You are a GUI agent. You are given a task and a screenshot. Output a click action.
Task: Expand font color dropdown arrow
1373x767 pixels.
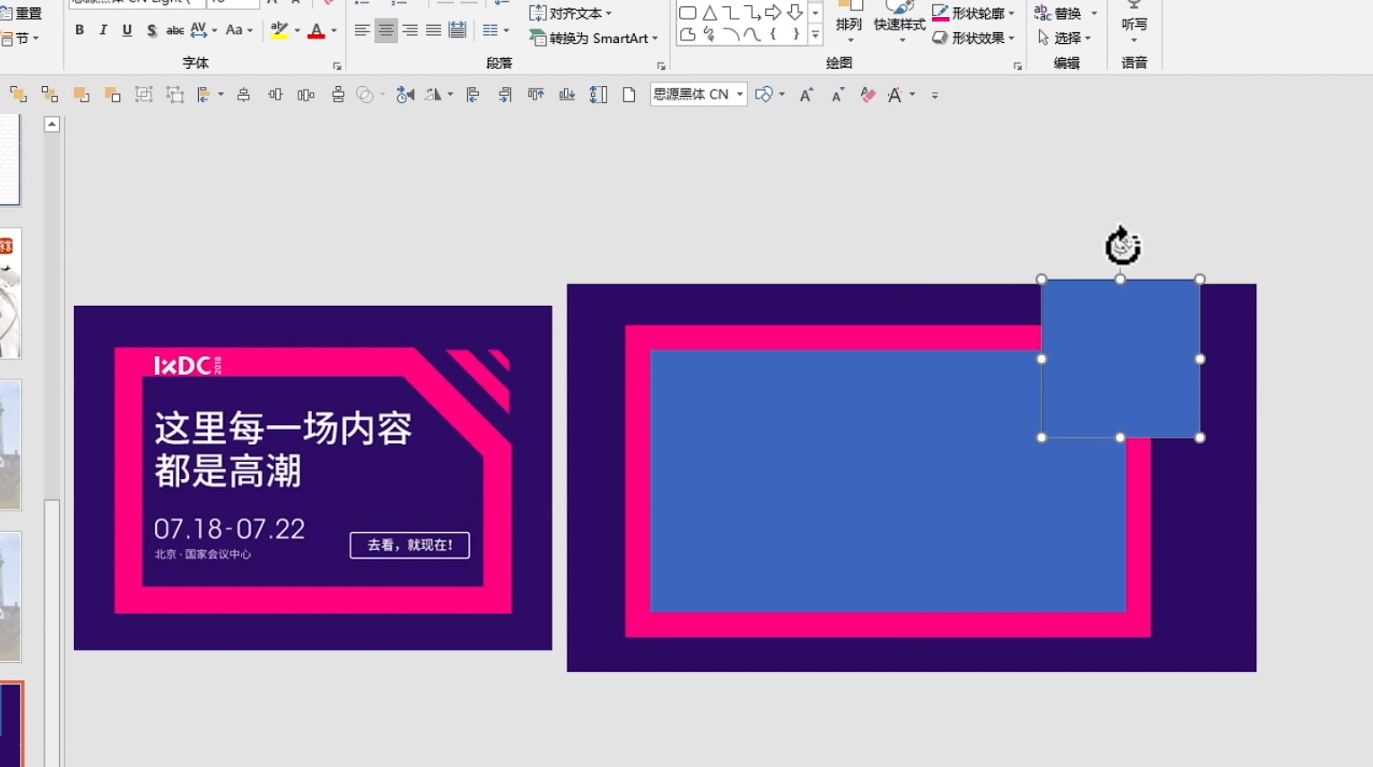(x=334, y=31)
